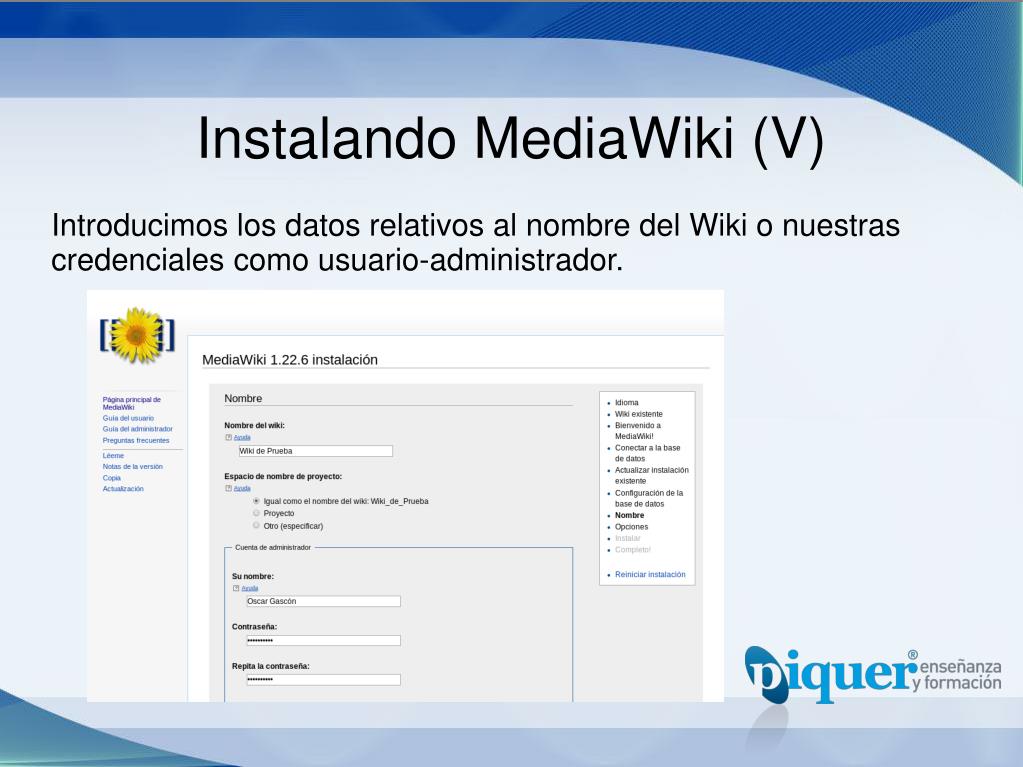The height and width of the screenshot is (767, 1023).
Task: Focus the Contraseña password field
Action: 324,640
